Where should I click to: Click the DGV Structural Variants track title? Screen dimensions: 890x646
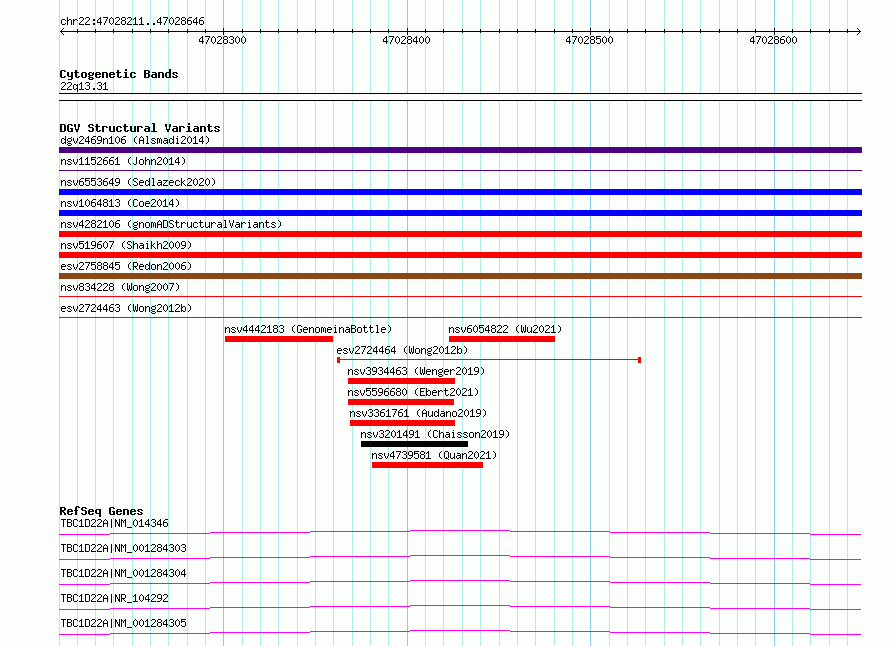(x=140, y=128)
